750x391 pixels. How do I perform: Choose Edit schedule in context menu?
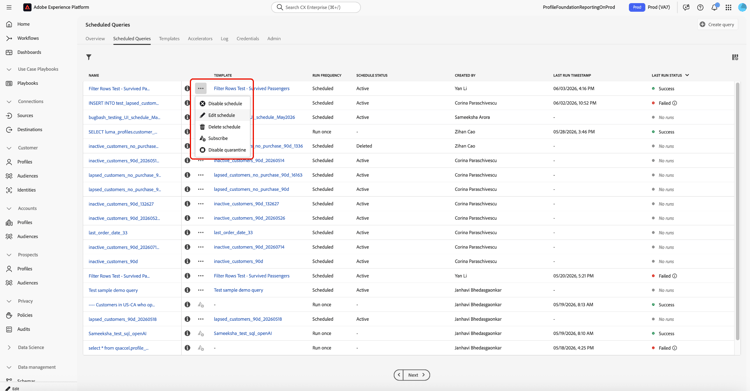click(x=221, y=115)
